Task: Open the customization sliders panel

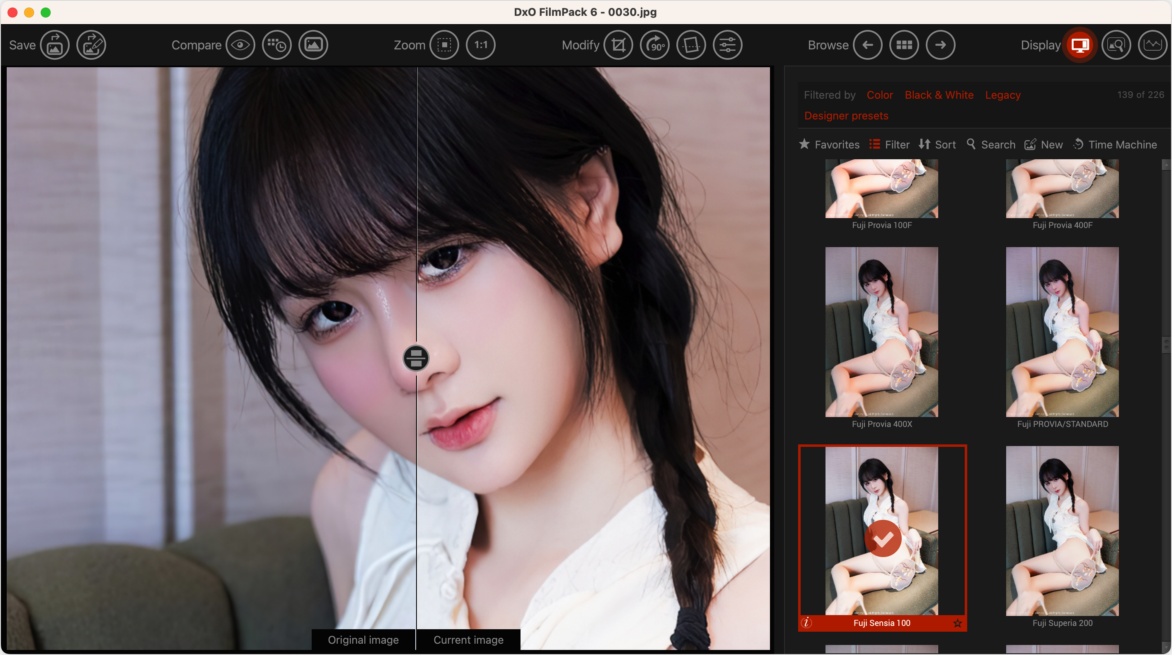Action: [x=727, y=45]
